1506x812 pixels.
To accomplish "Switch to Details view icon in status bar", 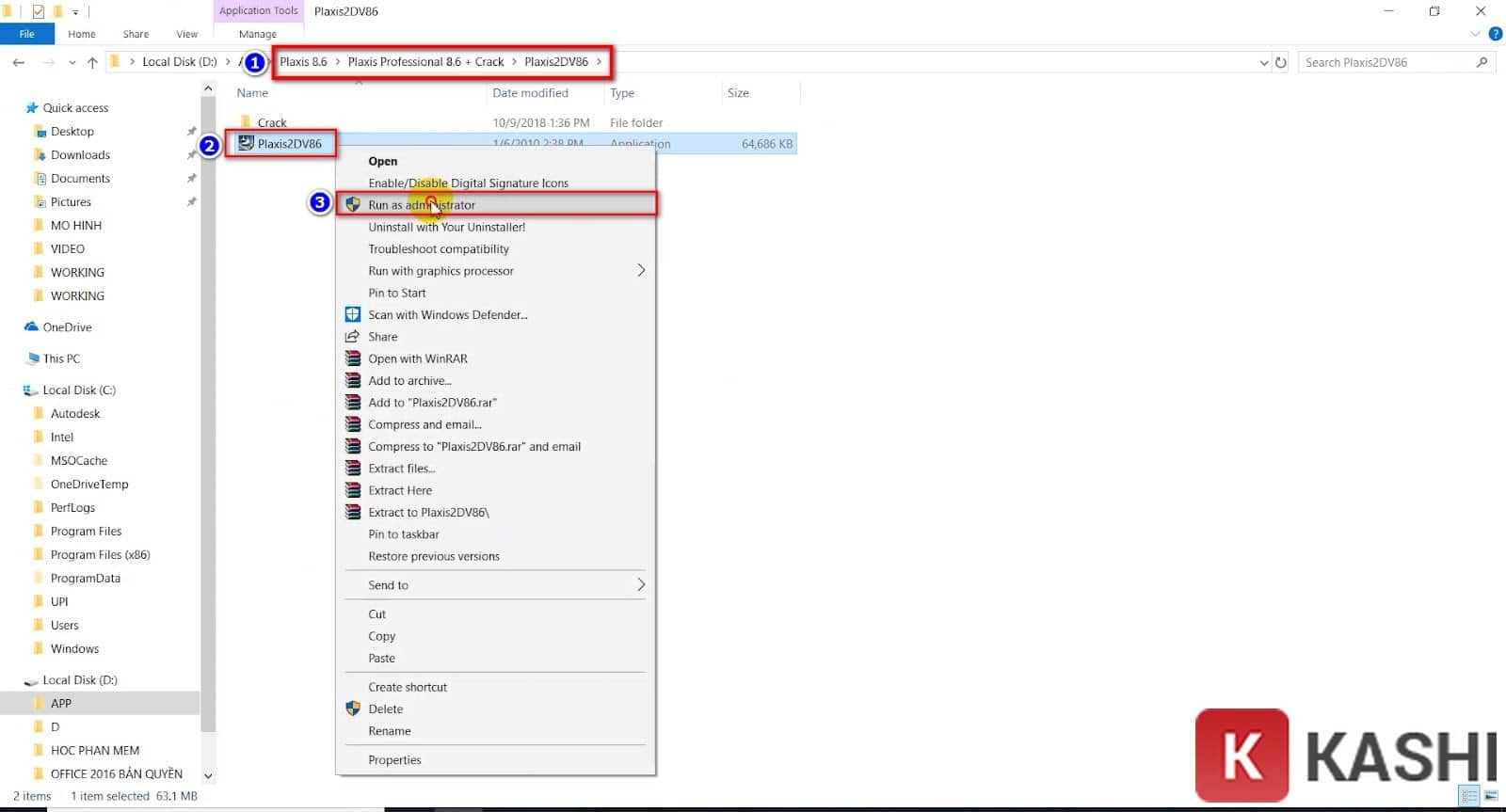I will (x=1469, y=796).
